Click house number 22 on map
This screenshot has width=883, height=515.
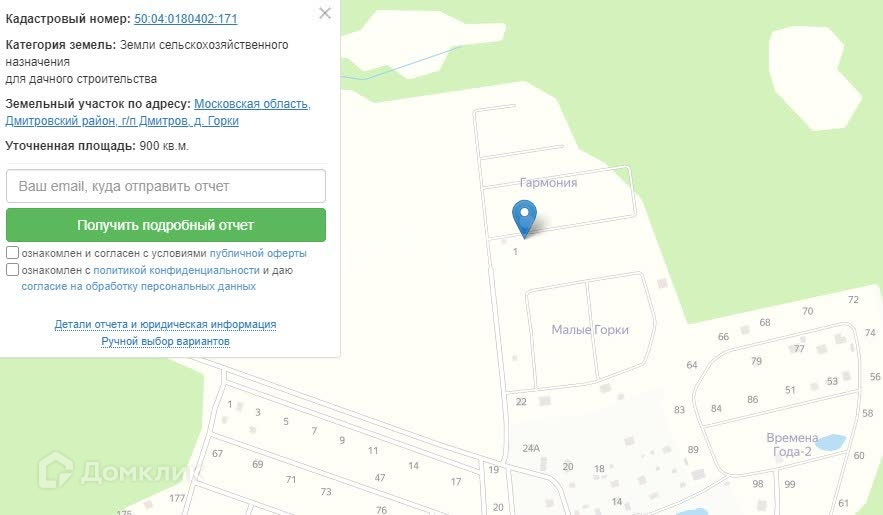521,402
